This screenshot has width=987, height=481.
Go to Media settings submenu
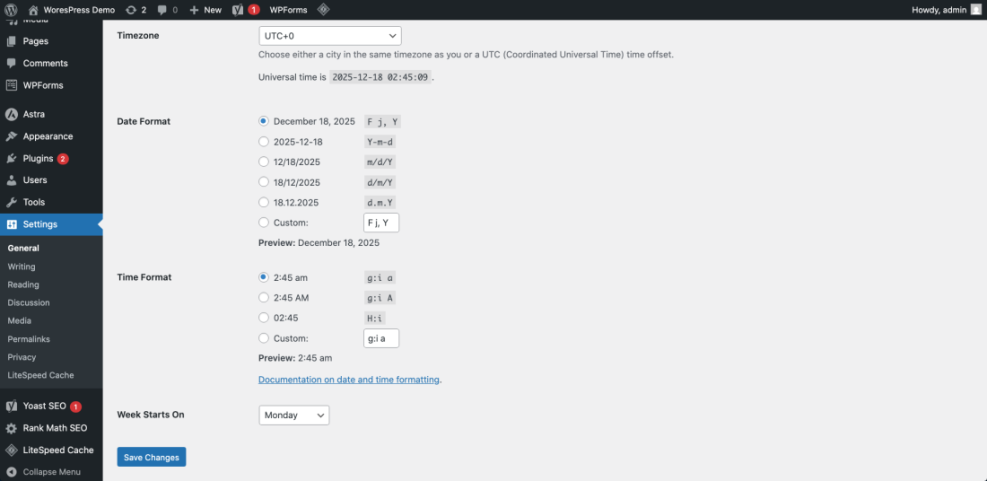tap(20, 320)
